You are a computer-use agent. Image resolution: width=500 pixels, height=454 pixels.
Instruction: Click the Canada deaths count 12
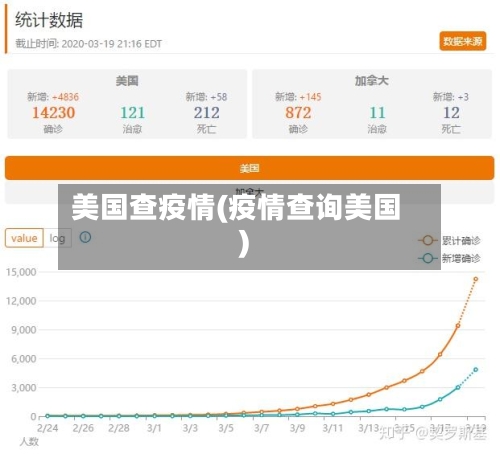click(451, 113)
